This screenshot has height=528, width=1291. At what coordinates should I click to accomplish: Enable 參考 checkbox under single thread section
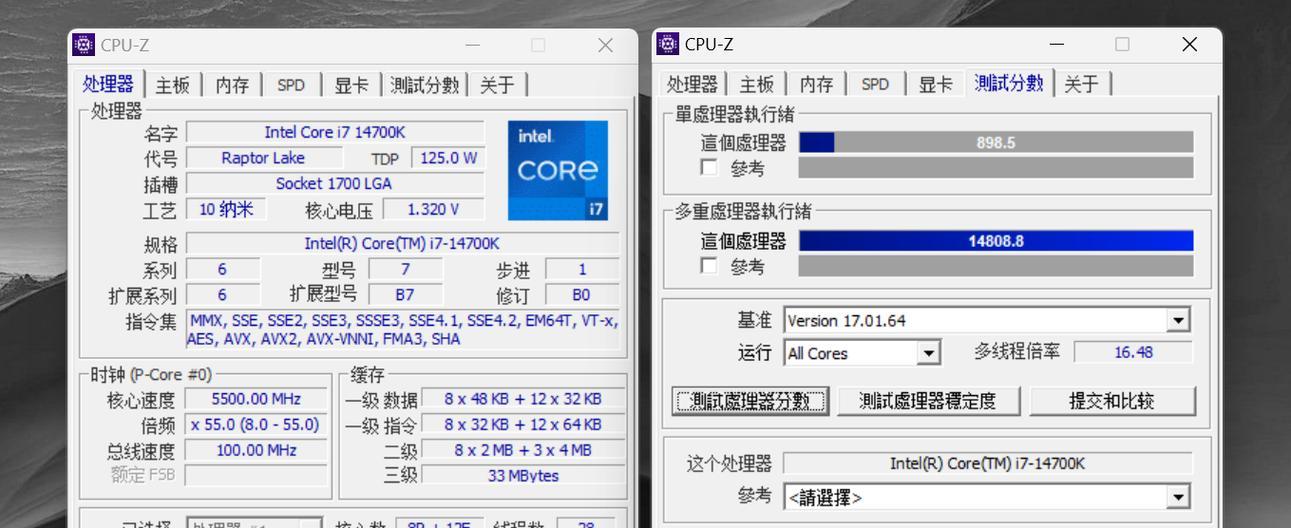pyautogui.click(x=709, y=168)
